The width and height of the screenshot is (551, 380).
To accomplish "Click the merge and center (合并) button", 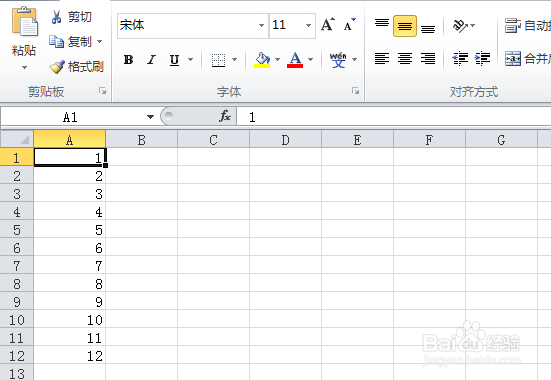I will tap(527, 58).
